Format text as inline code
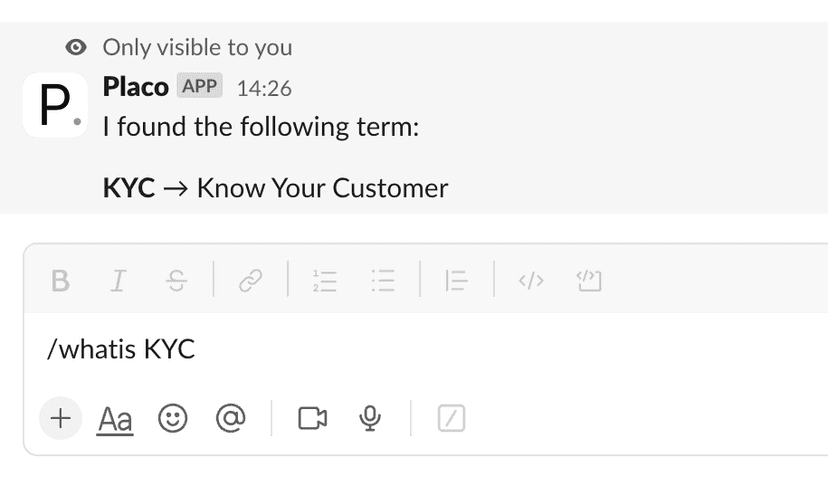The image size is (828, 477). (x=530, y=281)
